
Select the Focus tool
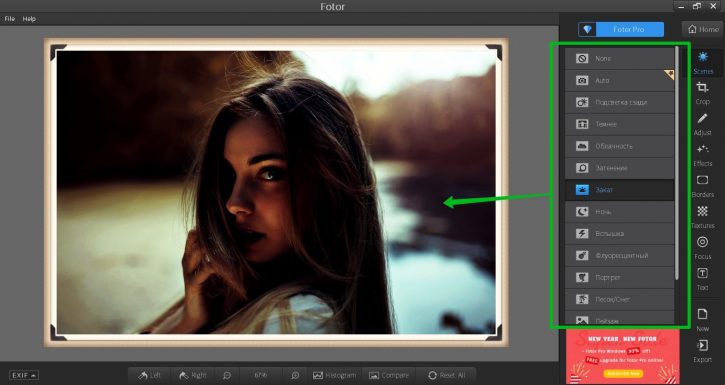point(702,248)
